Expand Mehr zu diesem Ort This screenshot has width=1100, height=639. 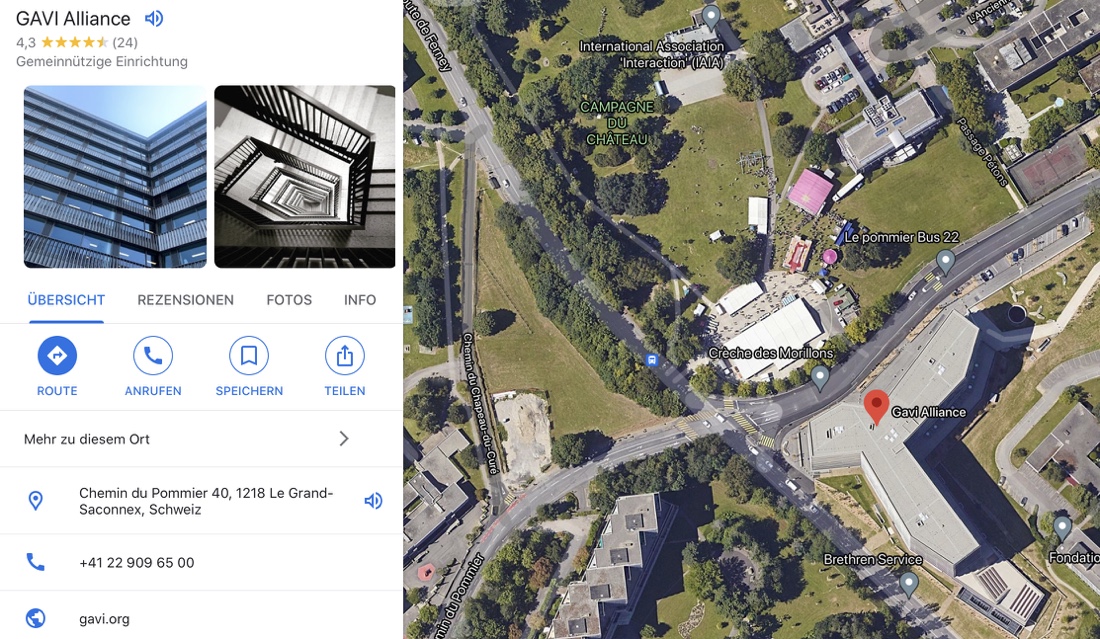(201, 439)
